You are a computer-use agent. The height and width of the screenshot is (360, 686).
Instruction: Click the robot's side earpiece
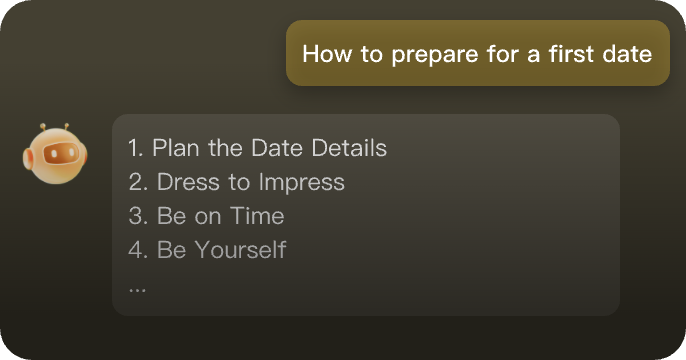[28, 158]
